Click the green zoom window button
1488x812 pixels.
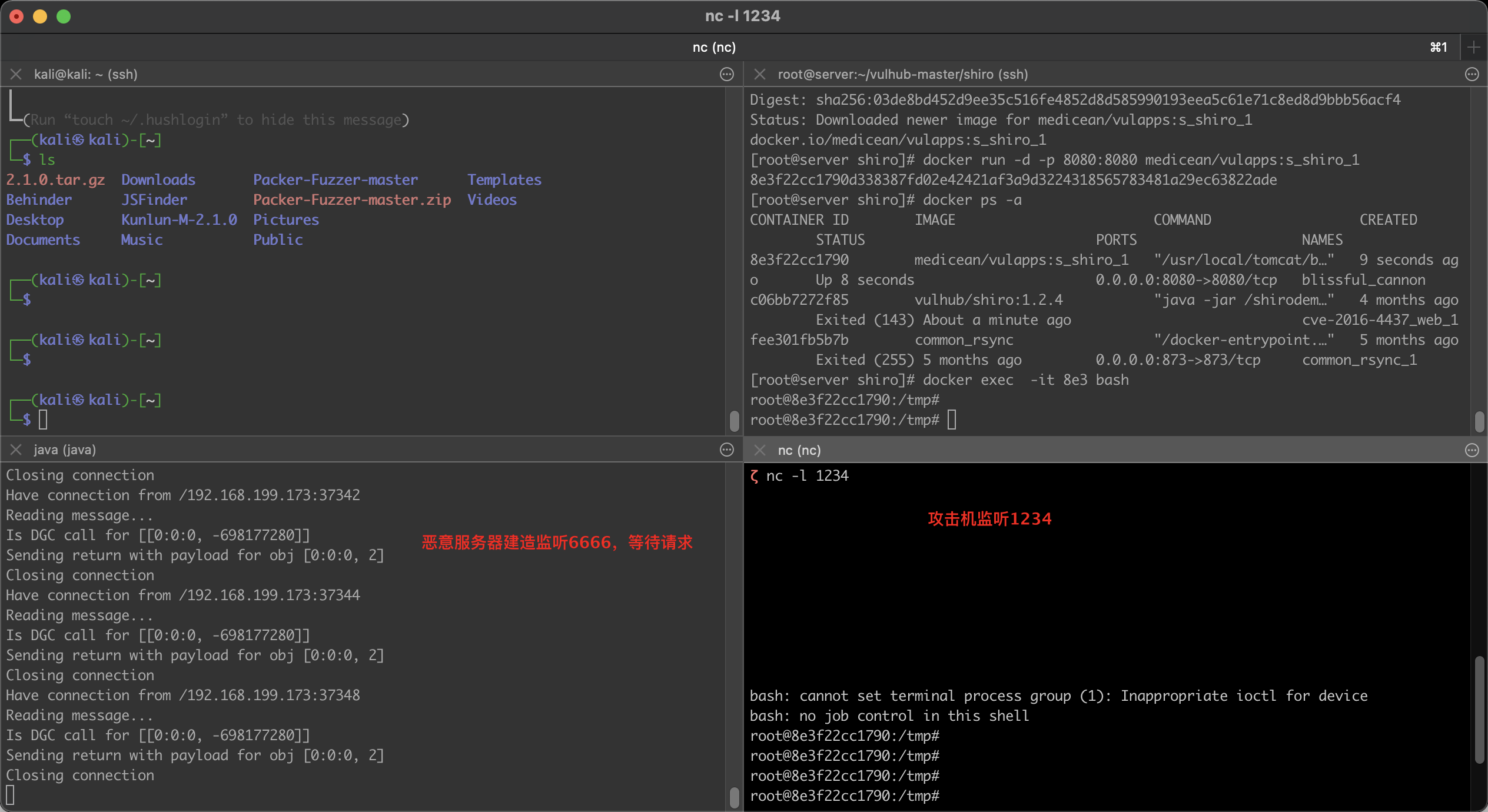click(x=64, y=16)
